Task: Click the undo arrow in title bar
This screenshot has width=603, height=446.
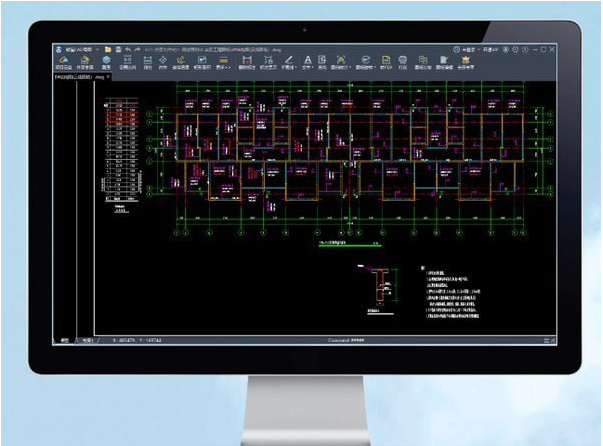Action: pos(129,49)
